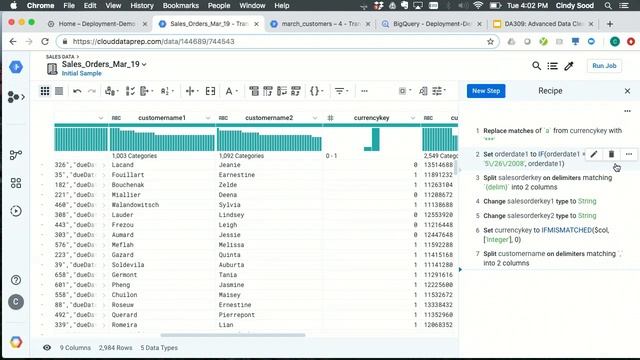640x360 pixels.
Task: Open the flow-branch icon in sidebar
Action: pyautogui.click(x=16, y=155)
